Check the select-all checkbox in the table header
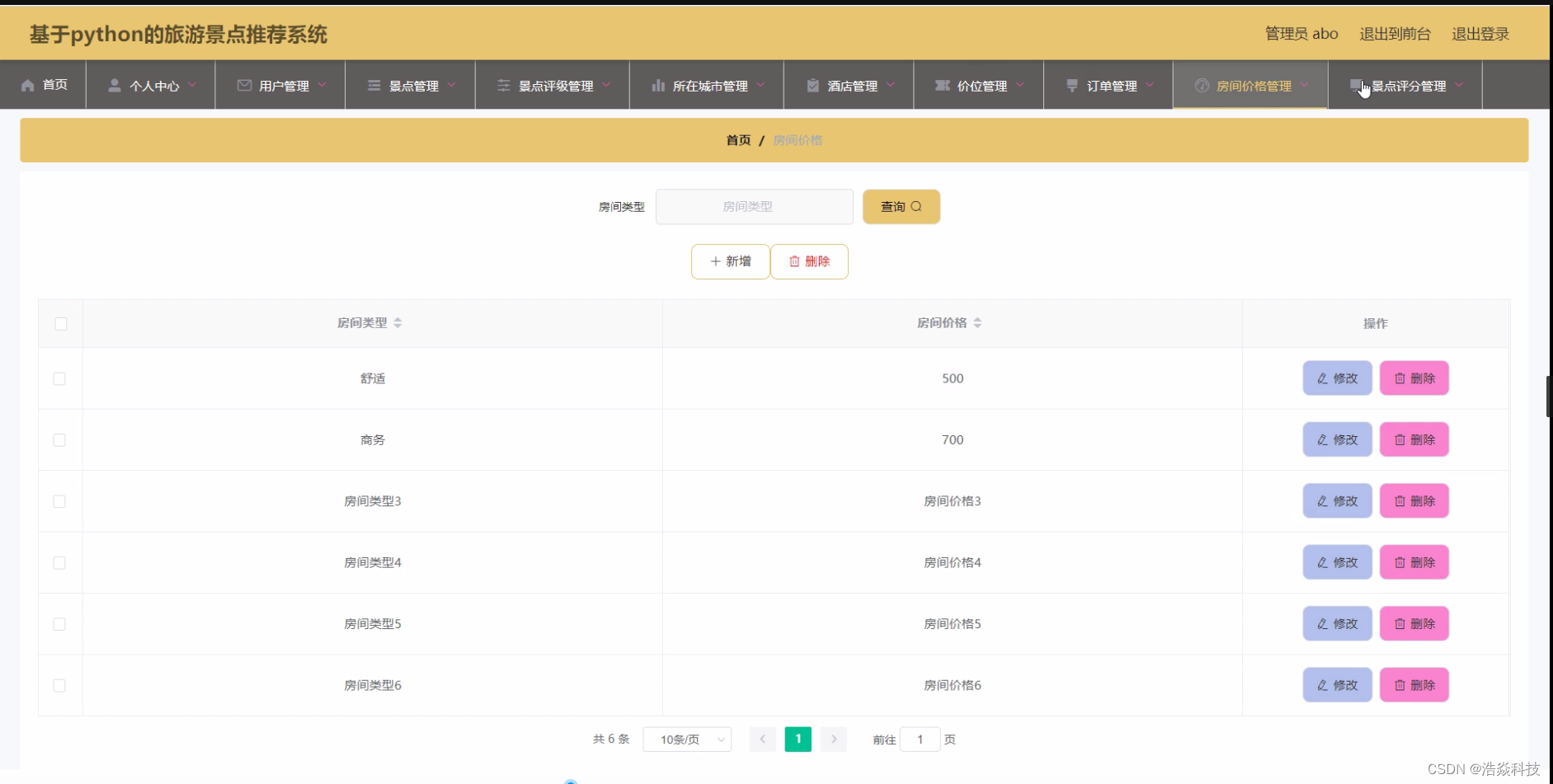Viewport: 1553px width, 784px height. click(x=60, y=324)
